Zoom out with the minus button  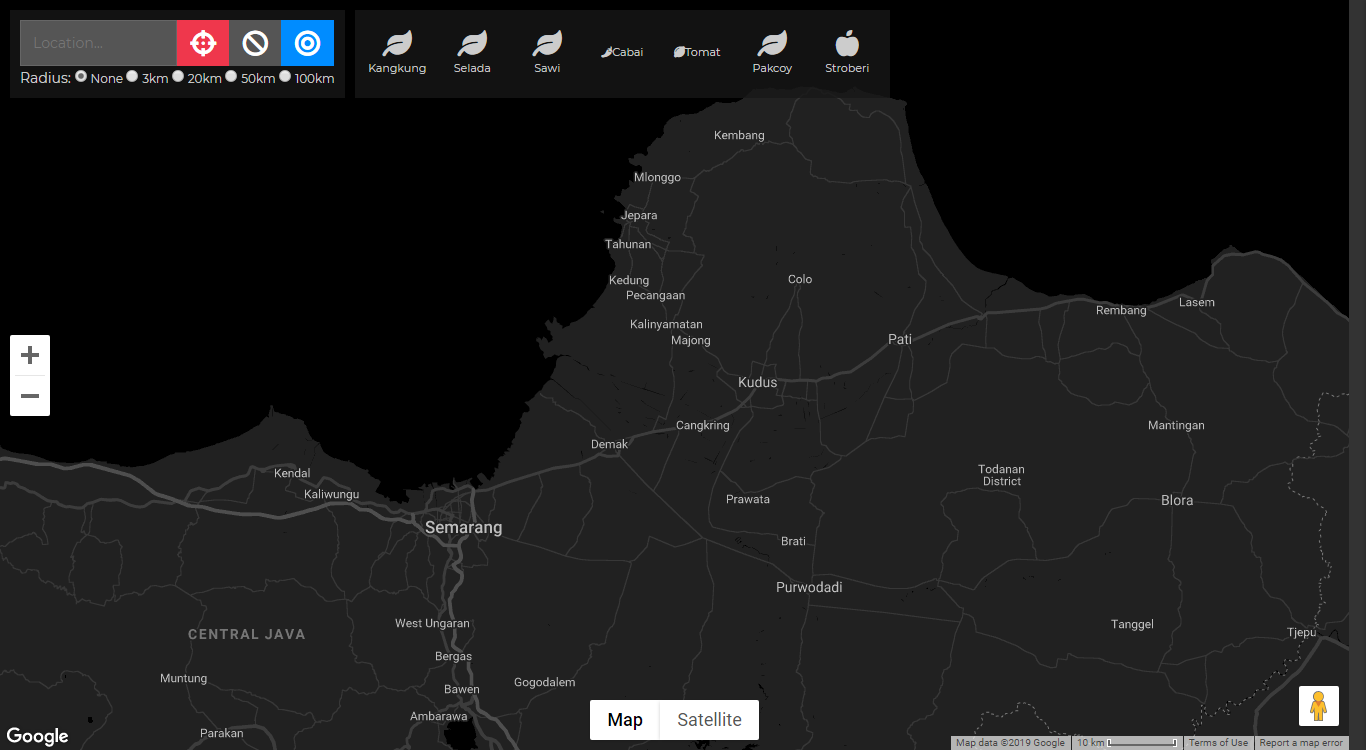coord(30,396)
